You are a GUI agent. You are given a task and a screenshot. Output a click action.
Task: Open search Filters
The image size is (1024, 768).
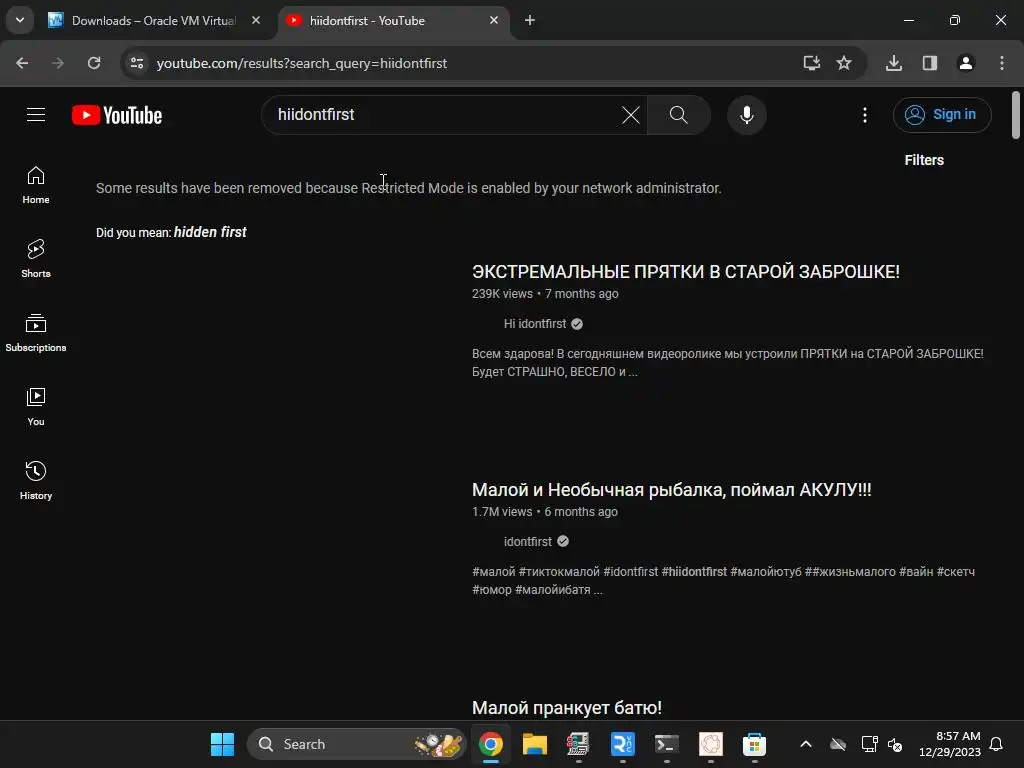(924, 160)
